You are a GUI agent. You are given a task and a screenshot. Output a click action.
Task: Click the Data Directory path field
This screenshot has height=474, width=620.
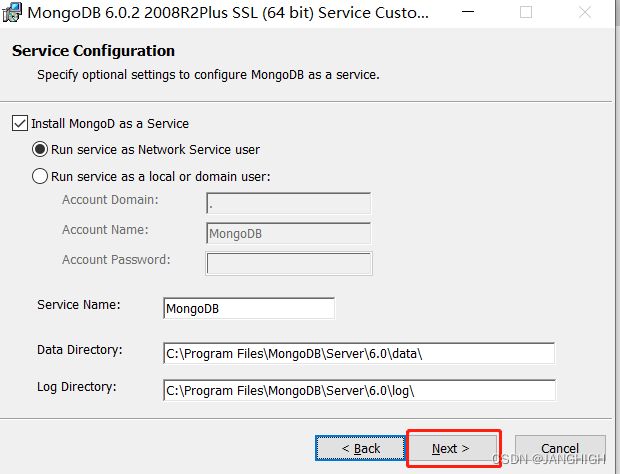(x=359, y=353)
